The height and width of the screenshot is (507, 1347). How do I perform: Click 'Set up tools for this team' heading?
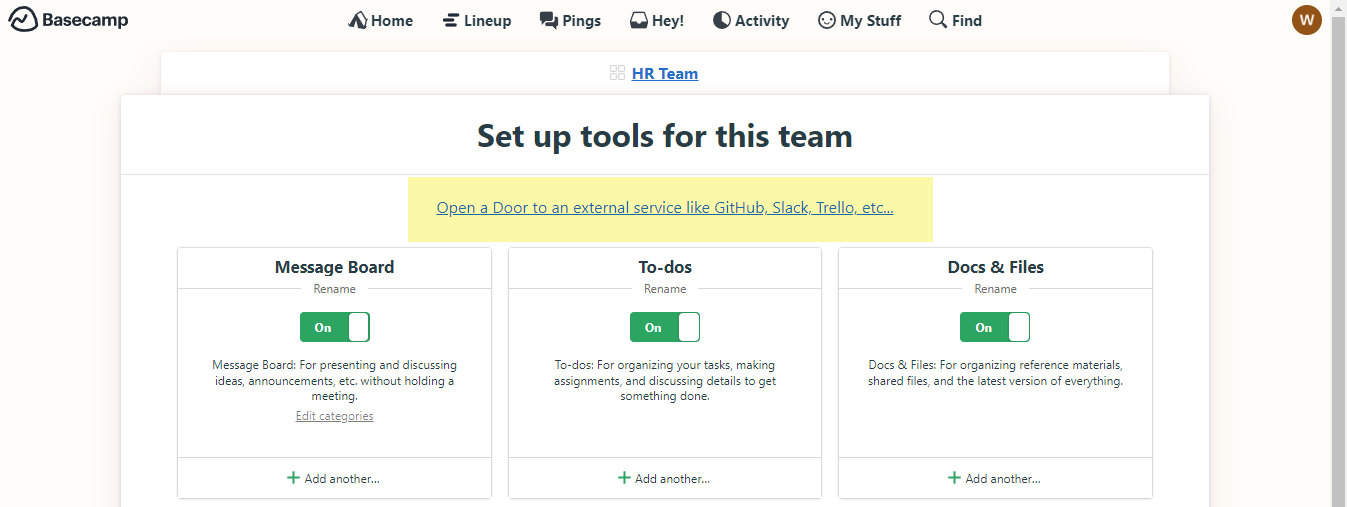(665, 135)
